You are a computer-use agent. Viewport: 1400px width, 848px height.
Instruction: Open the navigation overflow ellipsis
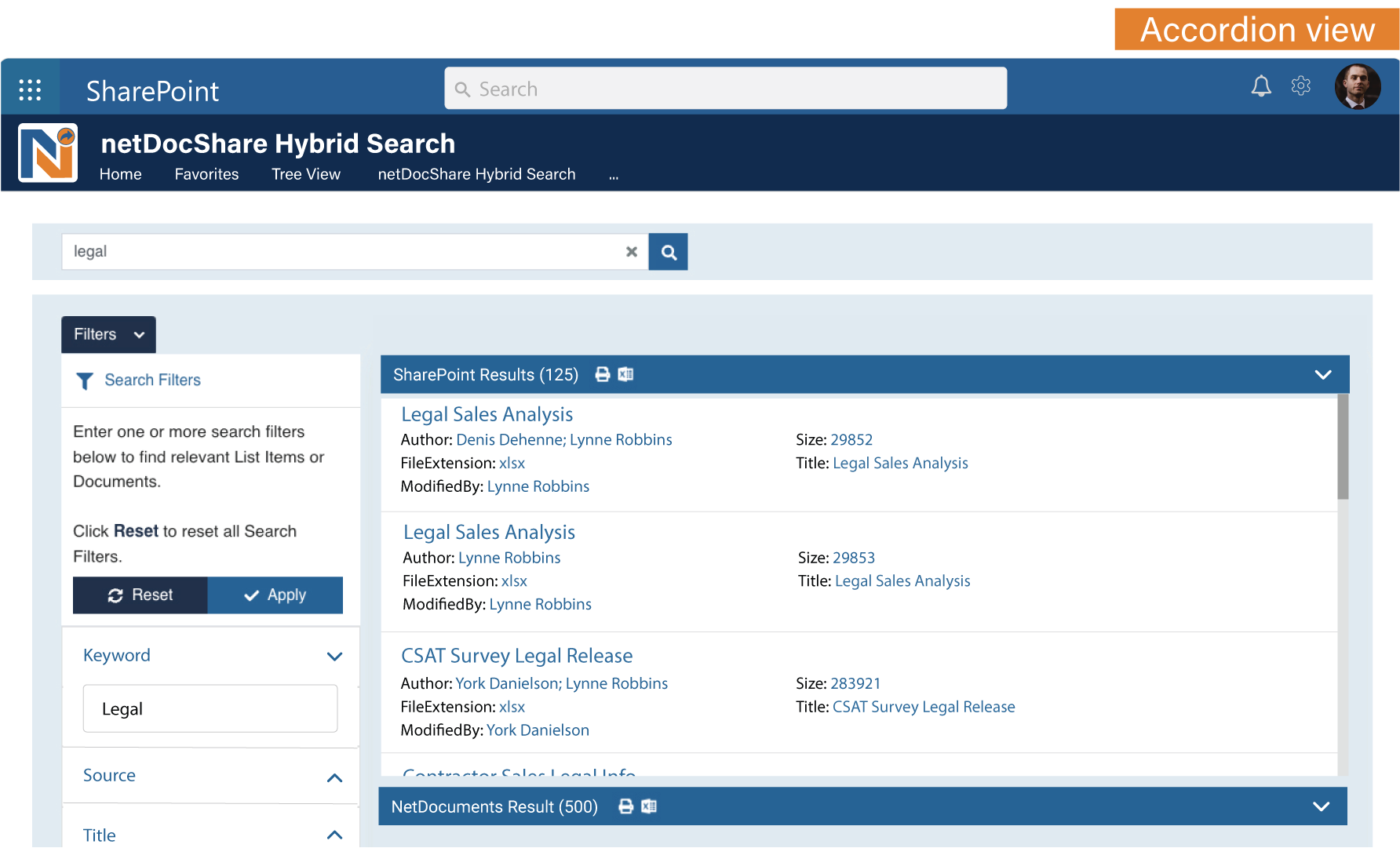pyautogui.click(x=614, y=177)
